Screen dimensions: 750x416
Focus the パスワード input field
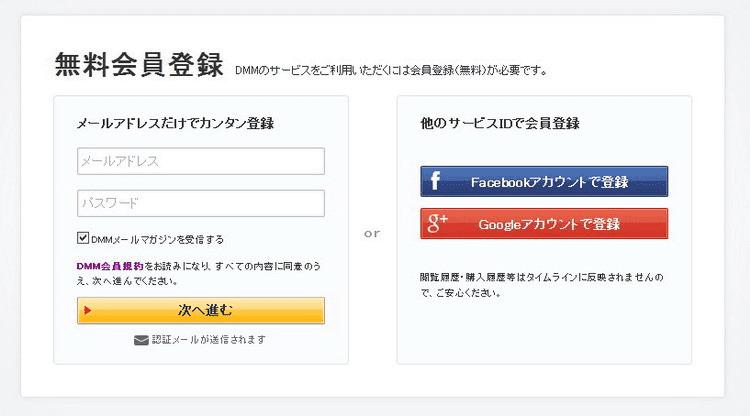click(x=200, y=203)
